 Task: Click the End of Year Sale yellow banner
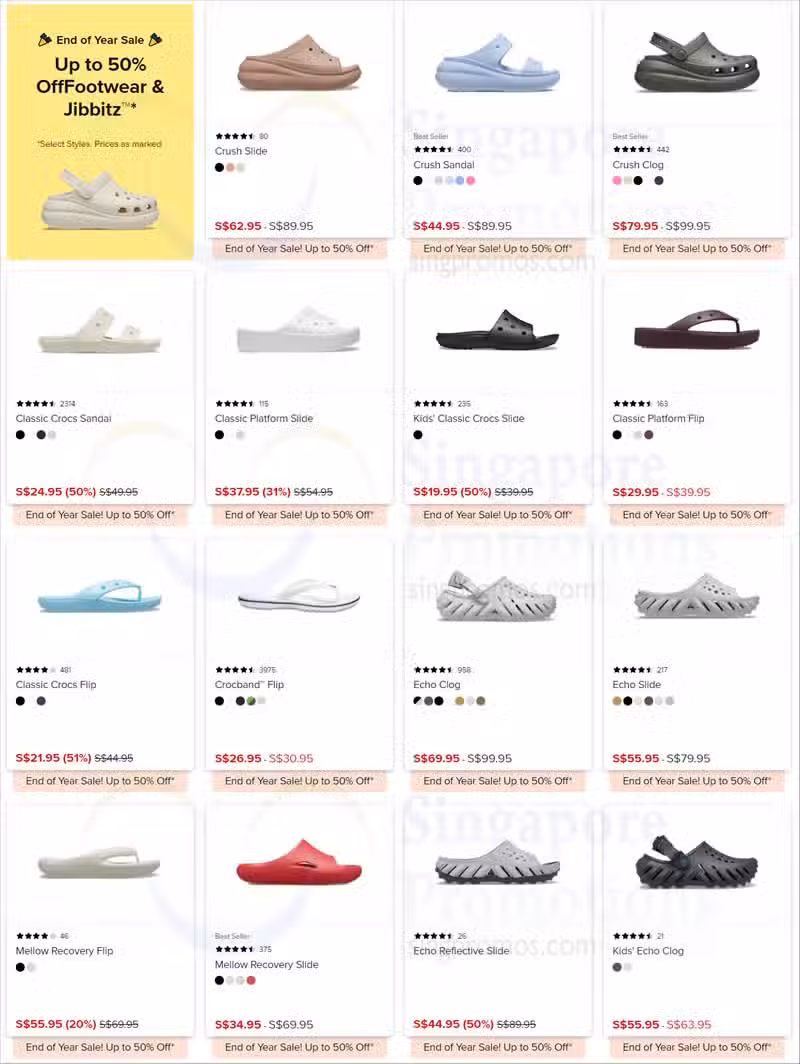[x=100, y=131]
